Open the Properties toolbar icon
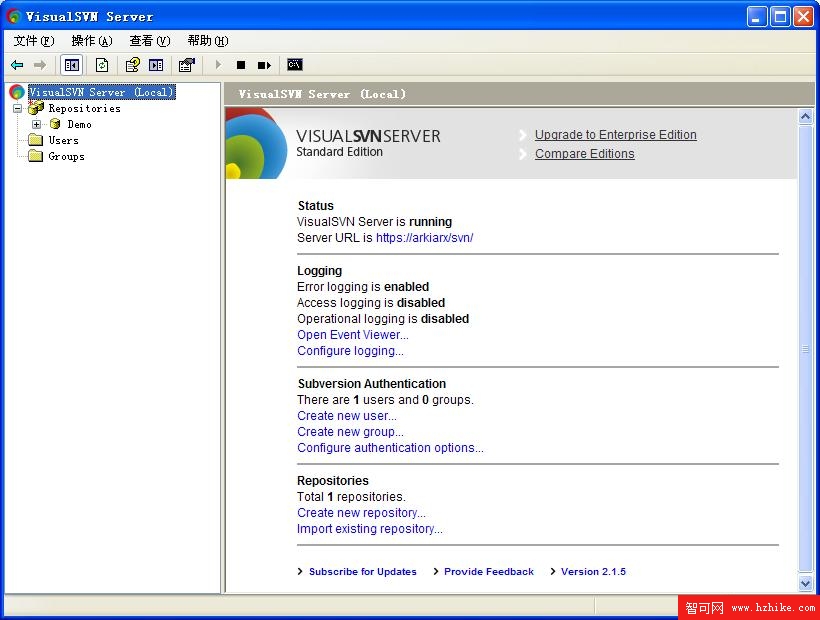820x620 pixels. [x=187, y=65]
